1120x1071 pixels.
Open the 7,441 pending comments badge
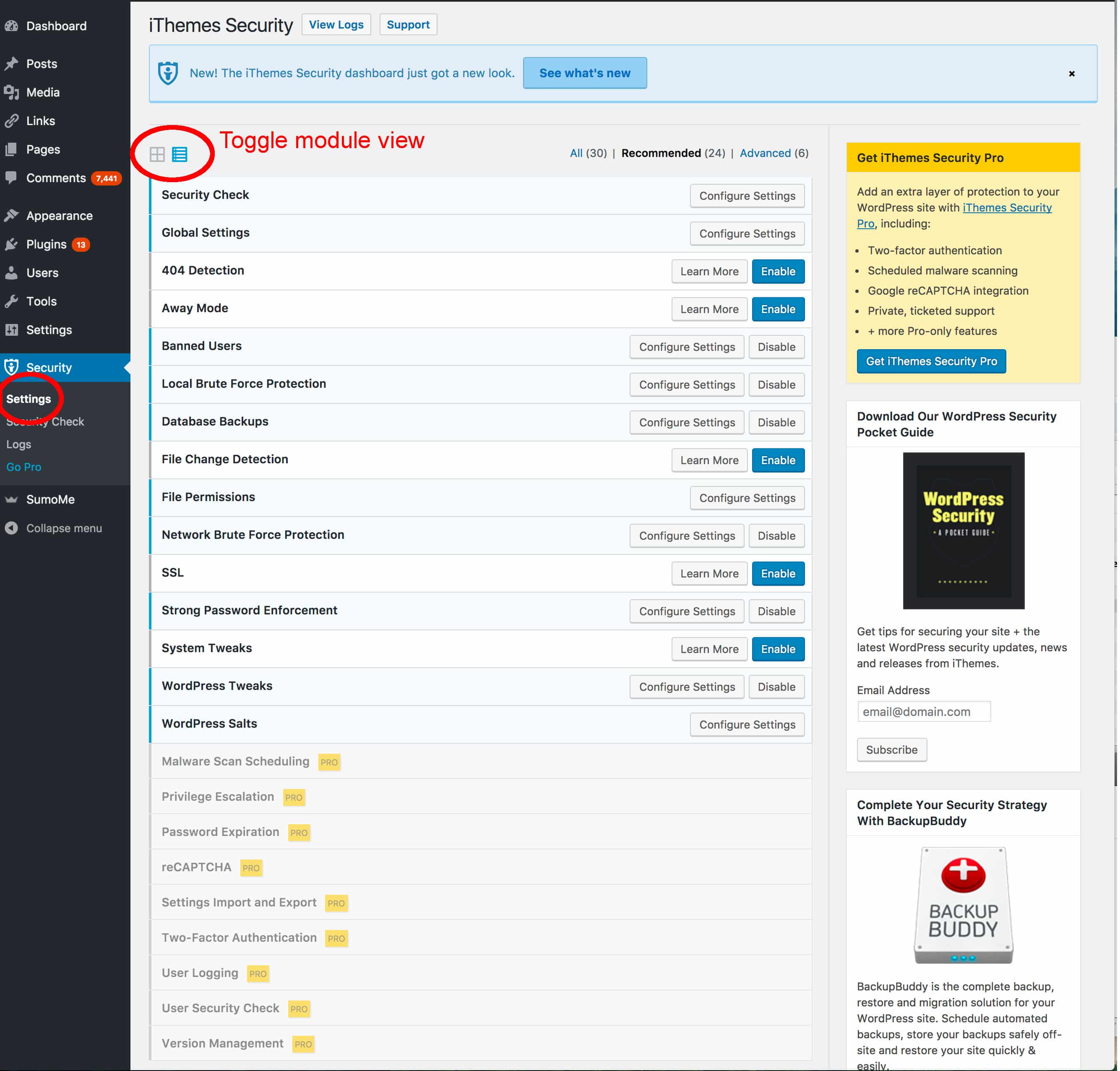click(106, 178)
